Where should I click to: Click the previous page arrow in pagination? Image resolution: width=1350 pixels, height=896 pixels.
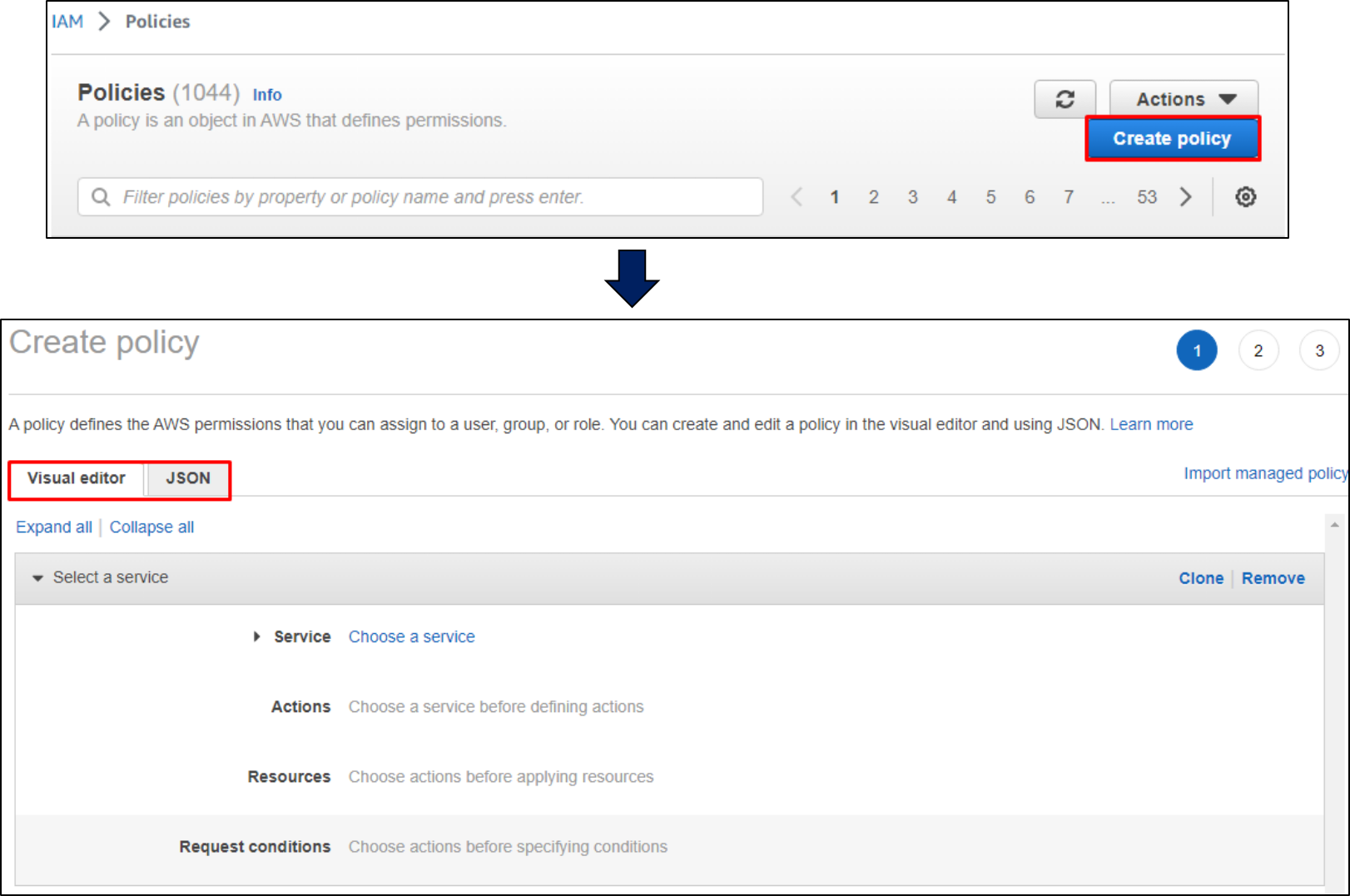[x=797, y=197]
